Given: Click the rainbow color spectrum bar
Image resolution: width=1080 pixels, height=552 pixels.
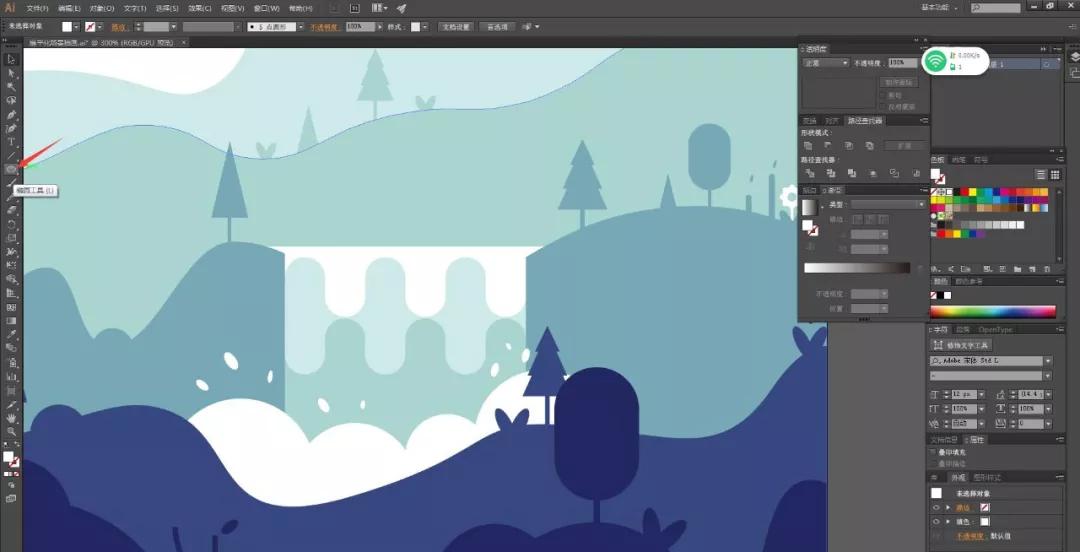Looking at the screenshot, I should [x=992, y=312].
